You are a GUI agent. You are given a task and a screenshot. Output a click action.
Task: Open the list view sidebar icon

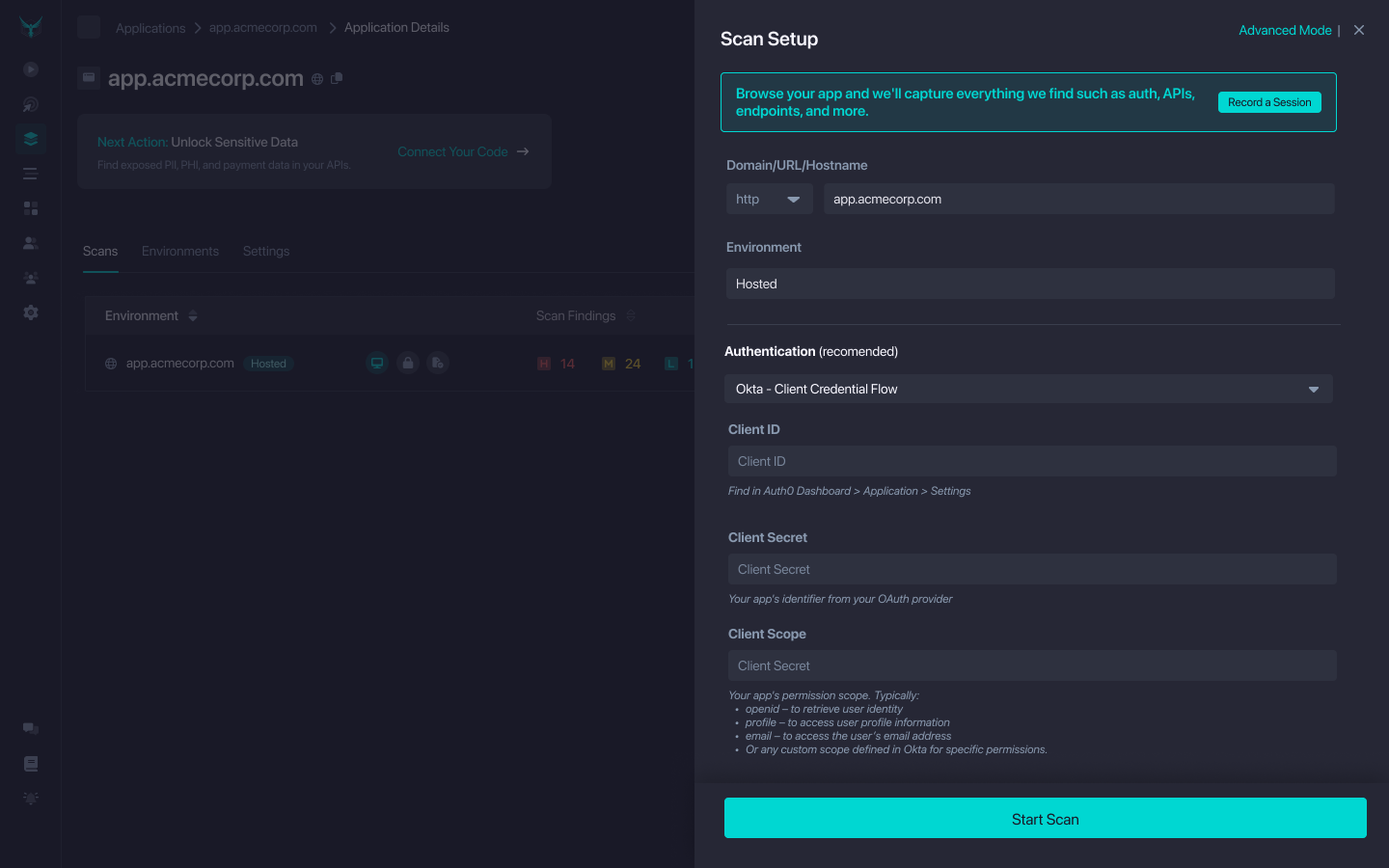(x=30, y=173)
